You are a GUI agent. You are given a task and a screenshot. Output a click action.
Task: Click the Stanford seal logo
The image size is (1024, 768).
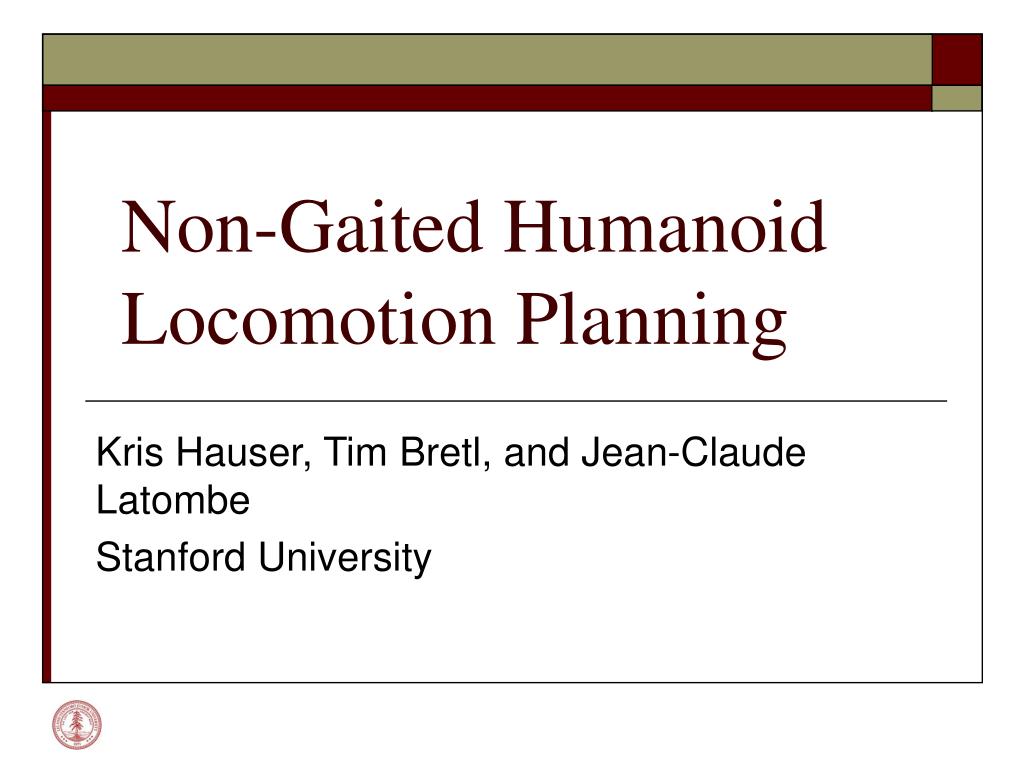(x=77, y=725)
